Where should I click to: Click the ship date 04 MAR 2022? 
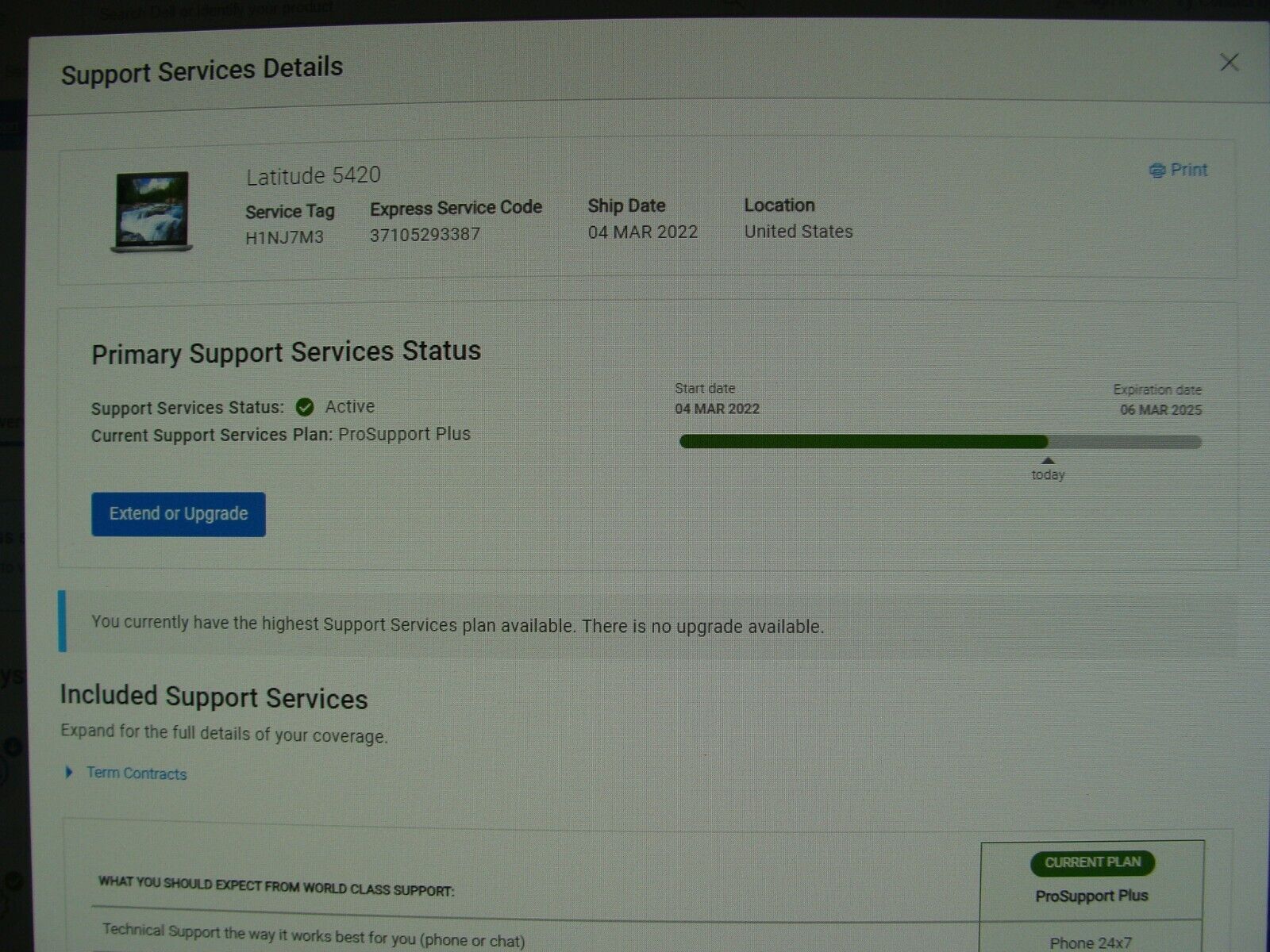(643, 232)
